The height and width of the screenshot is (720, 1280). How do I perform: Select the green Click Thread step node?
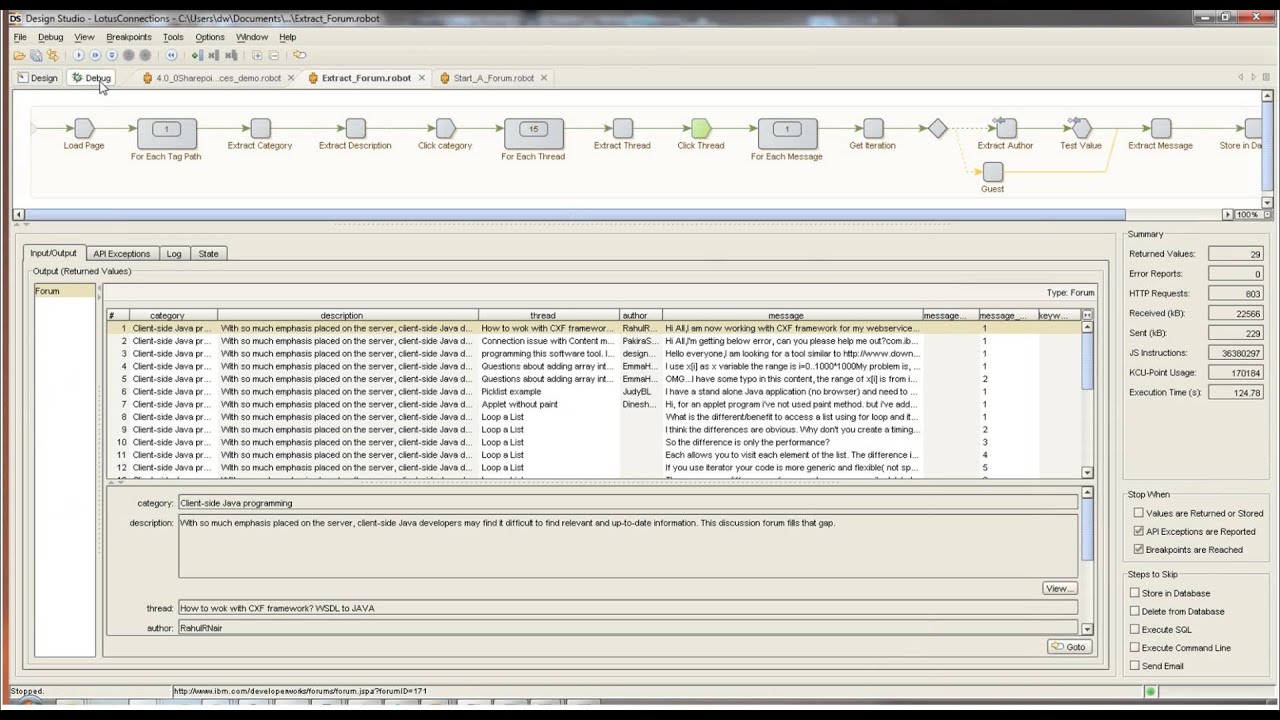pos(701,128)
